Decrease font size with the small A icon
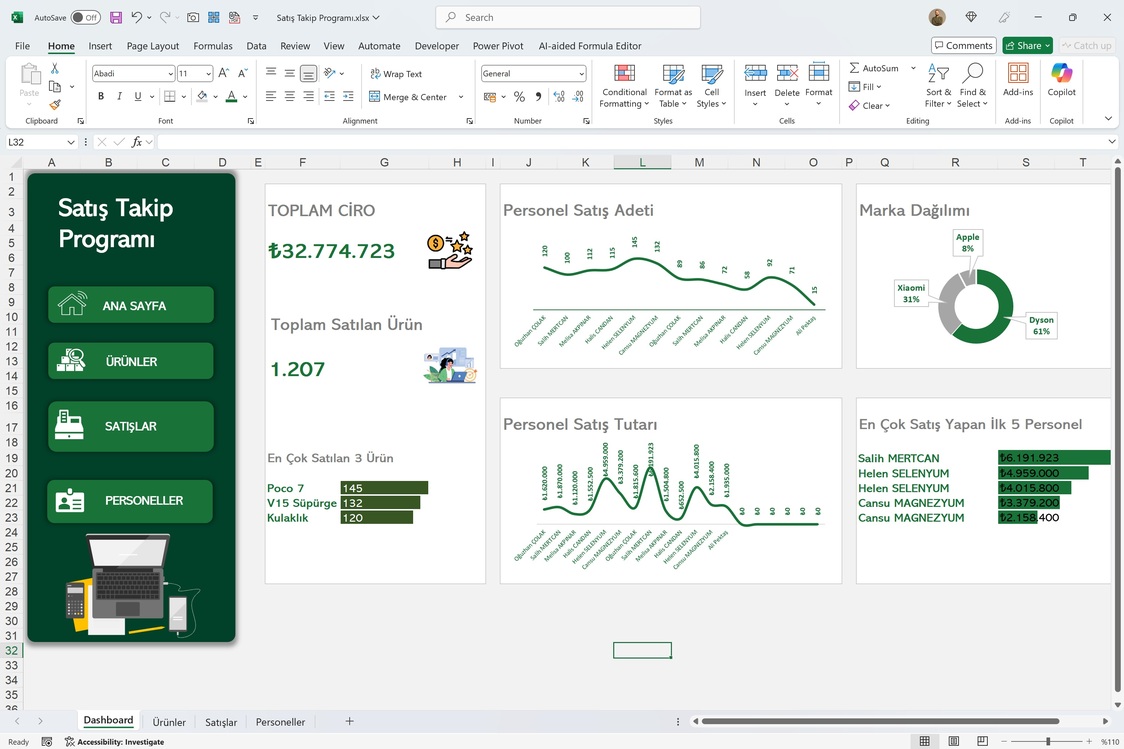Viewport: 1124px width, 749px height. coord(242,73)
